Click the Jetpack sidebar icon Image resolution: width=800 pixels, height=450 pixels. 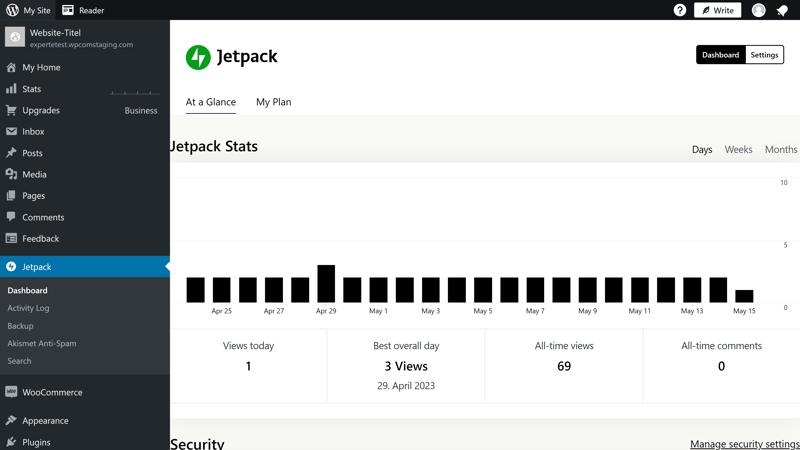tap(11, 267)
